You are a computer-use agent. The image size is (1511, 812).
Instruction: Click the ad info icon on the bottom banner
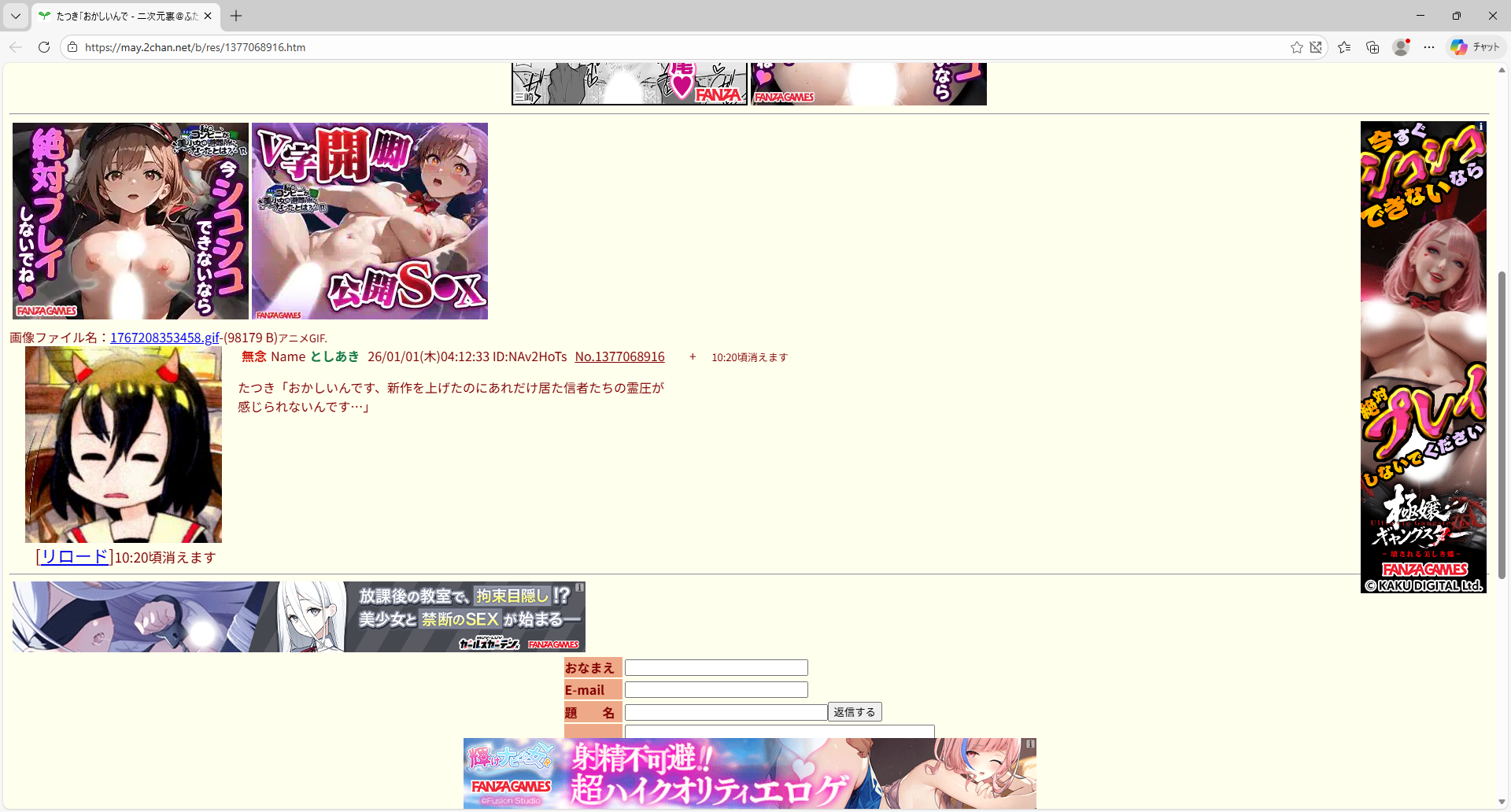pos(1030,744)
